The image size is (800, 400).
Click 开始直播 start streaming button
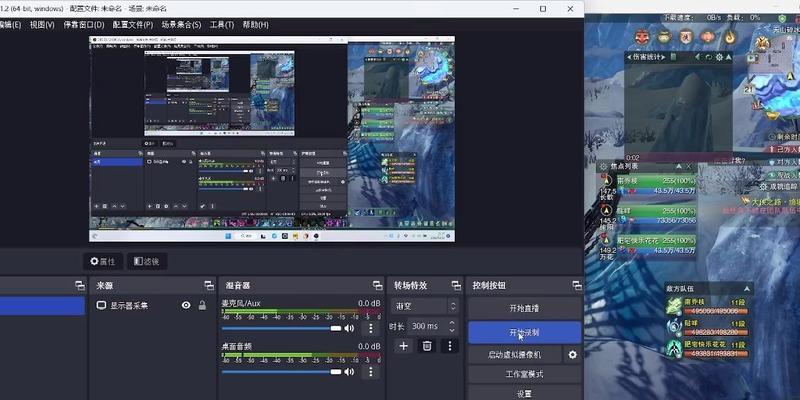(x=524, y=308)
